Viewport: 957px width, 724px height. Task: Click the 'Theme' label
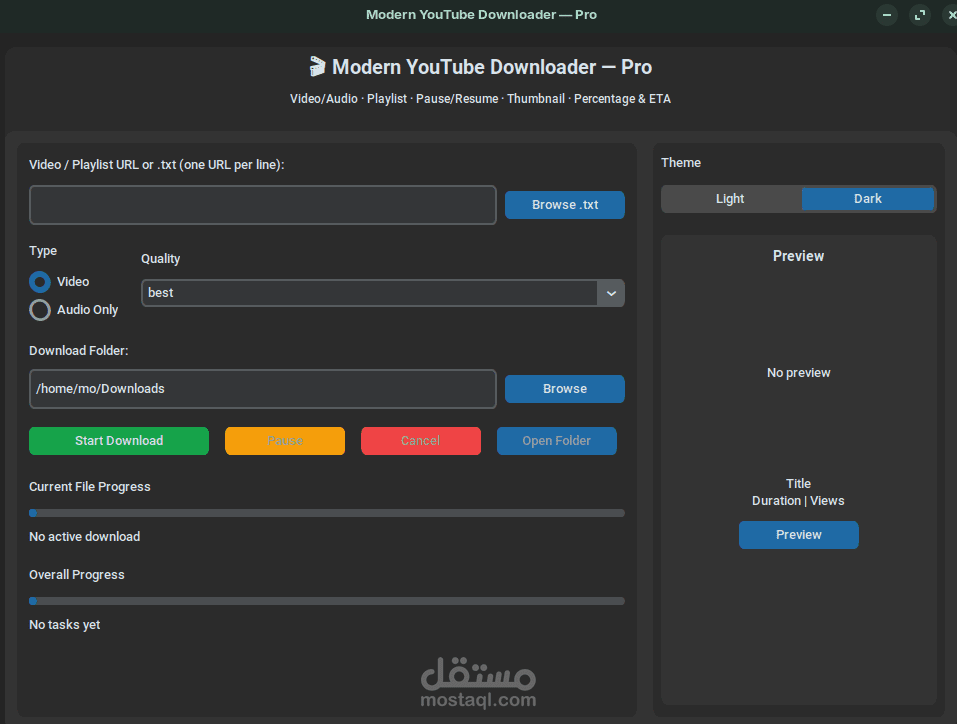[x=681, y=162]
